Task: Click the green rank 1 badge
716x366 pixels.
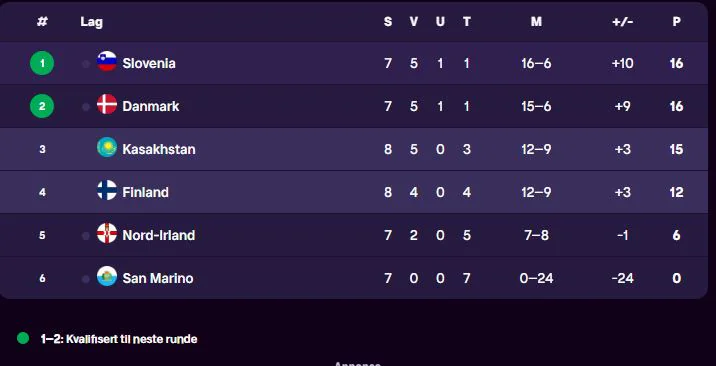Action: pyautogui.click(x=42, y=63)
